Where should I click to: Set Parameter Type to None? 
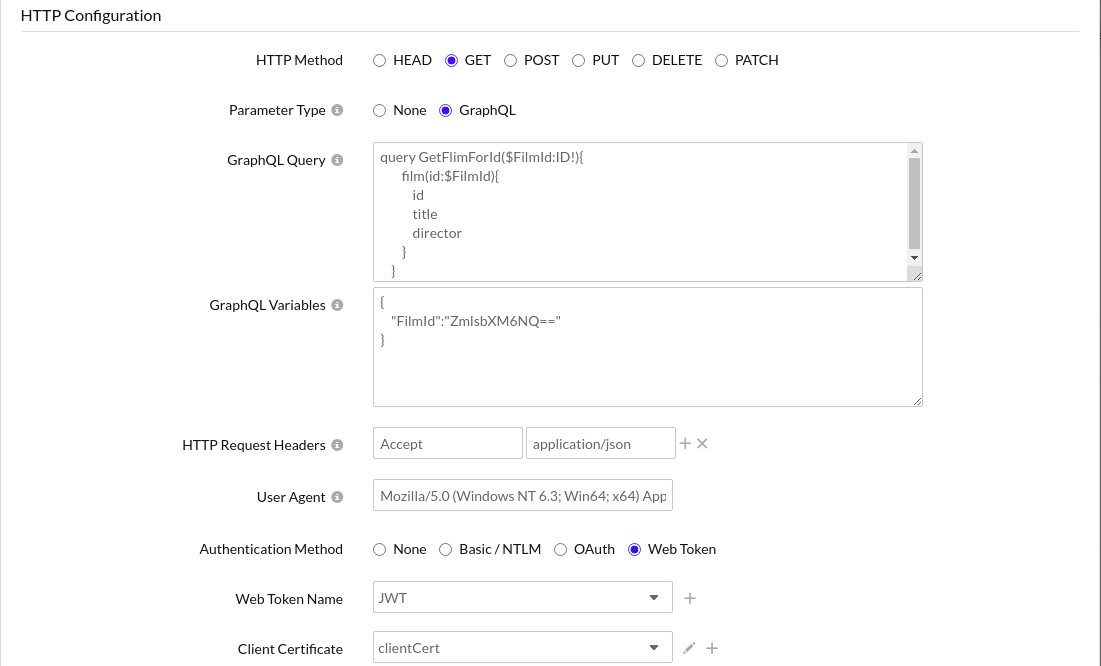coord(379,110)
